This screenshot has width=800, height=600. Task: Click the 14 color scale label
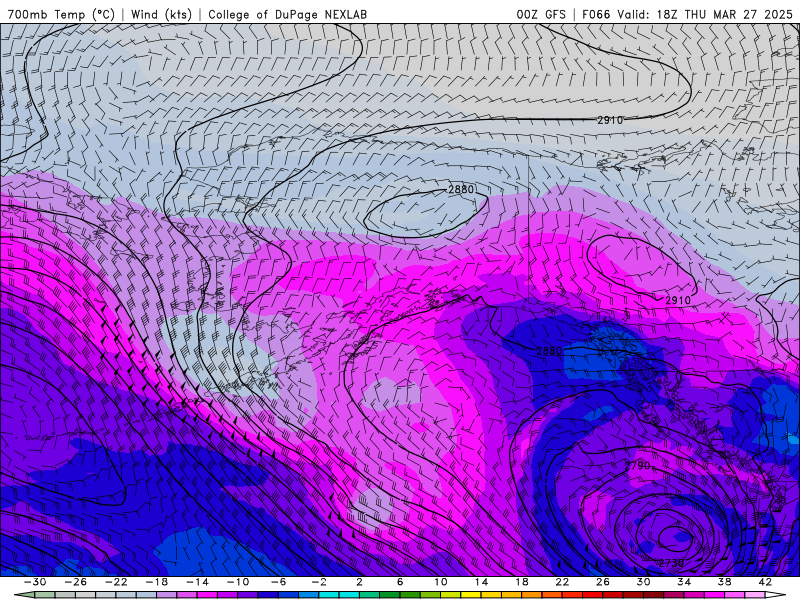click(x=481, y=582)
